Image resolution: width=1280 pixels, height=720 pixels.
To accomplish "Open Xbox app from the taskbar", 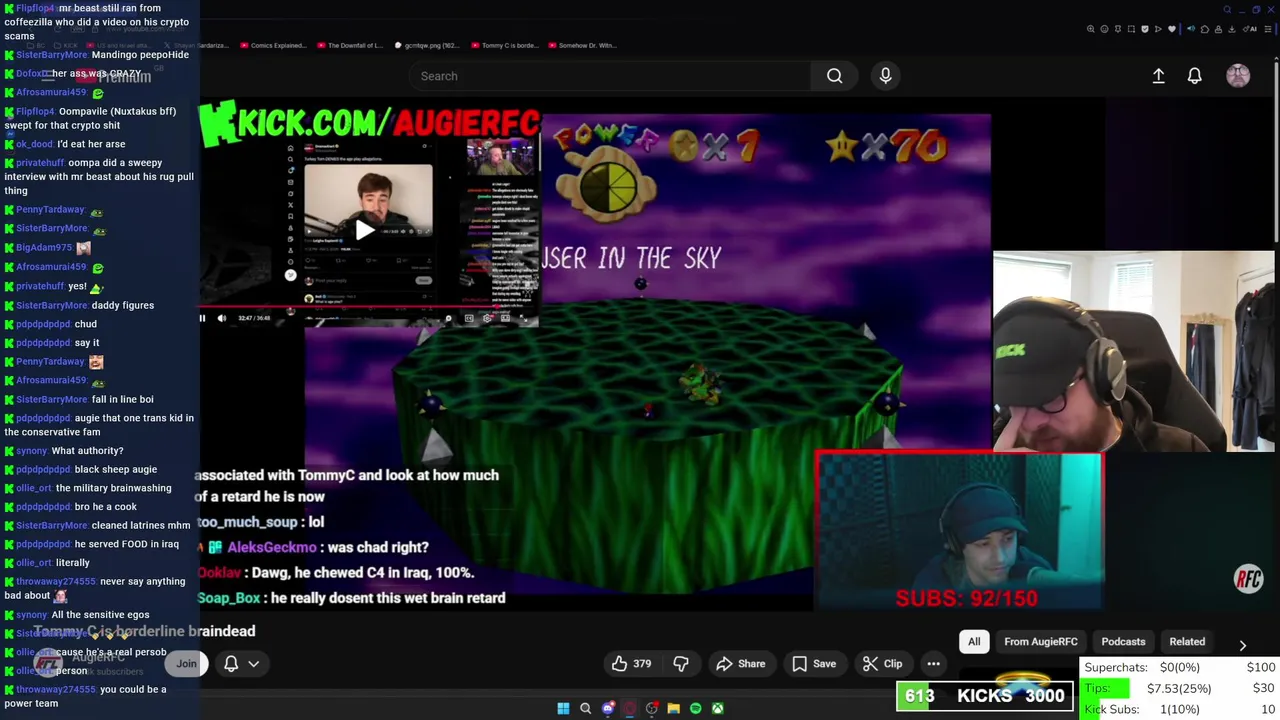I will click(x=717, y=708).
